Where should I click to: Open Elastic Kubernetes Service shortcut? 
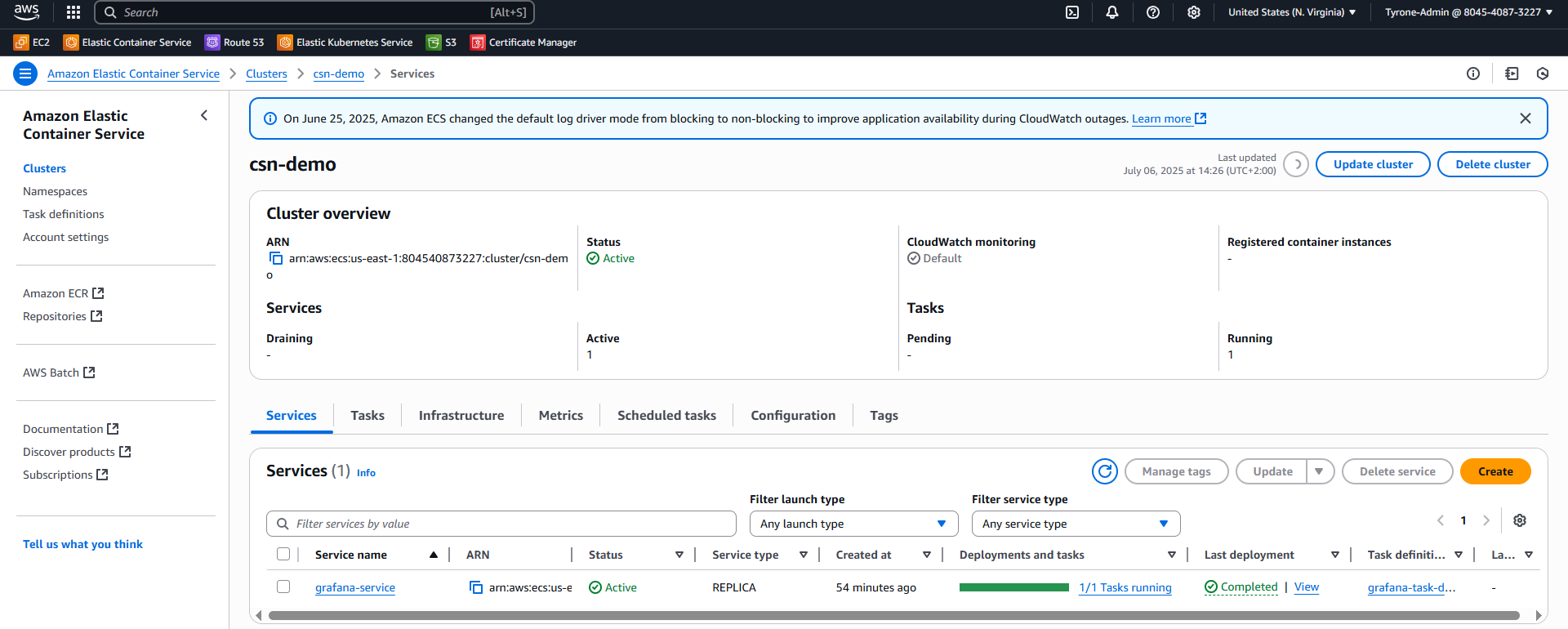click(345, 42)
